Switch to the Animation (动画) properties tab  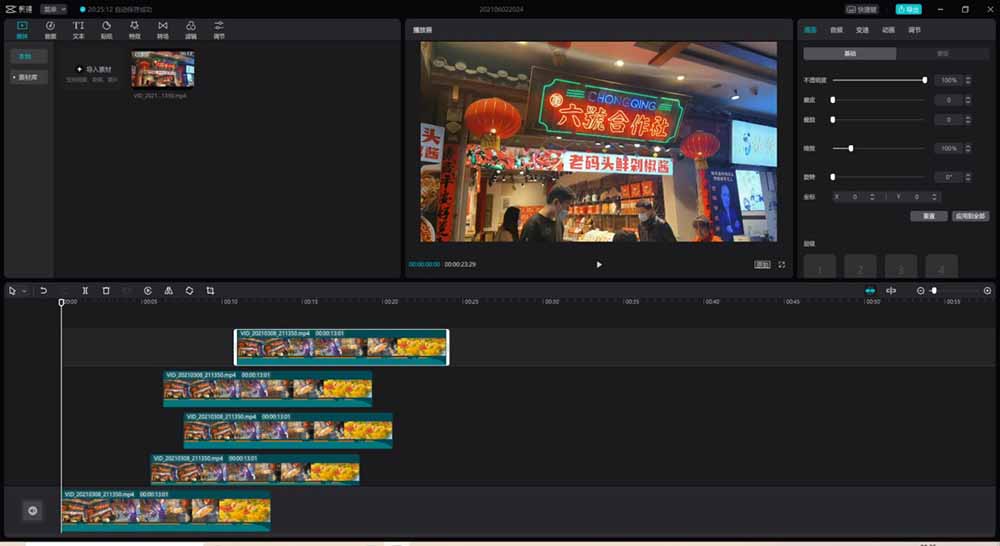(x=888, y=30)
